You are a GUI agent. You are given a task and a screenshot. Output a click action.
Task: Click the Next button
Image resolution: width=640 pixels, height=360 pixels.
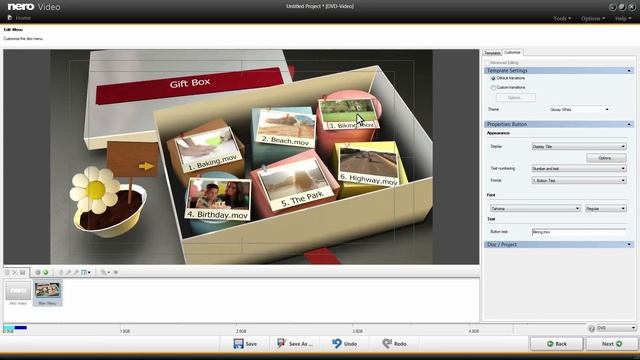612,344
